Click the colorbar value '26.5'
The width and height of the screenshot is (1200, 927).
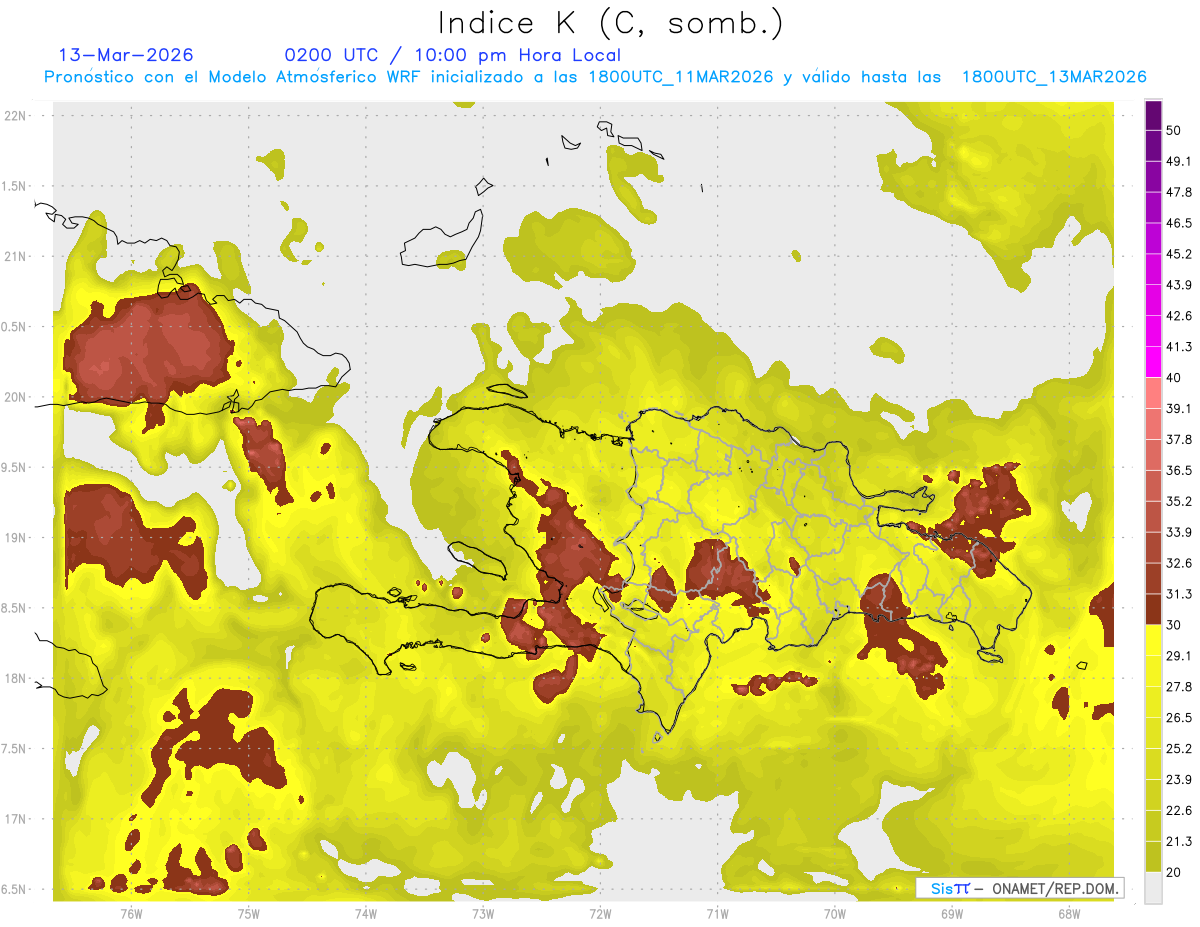(x=1179, y=717)
